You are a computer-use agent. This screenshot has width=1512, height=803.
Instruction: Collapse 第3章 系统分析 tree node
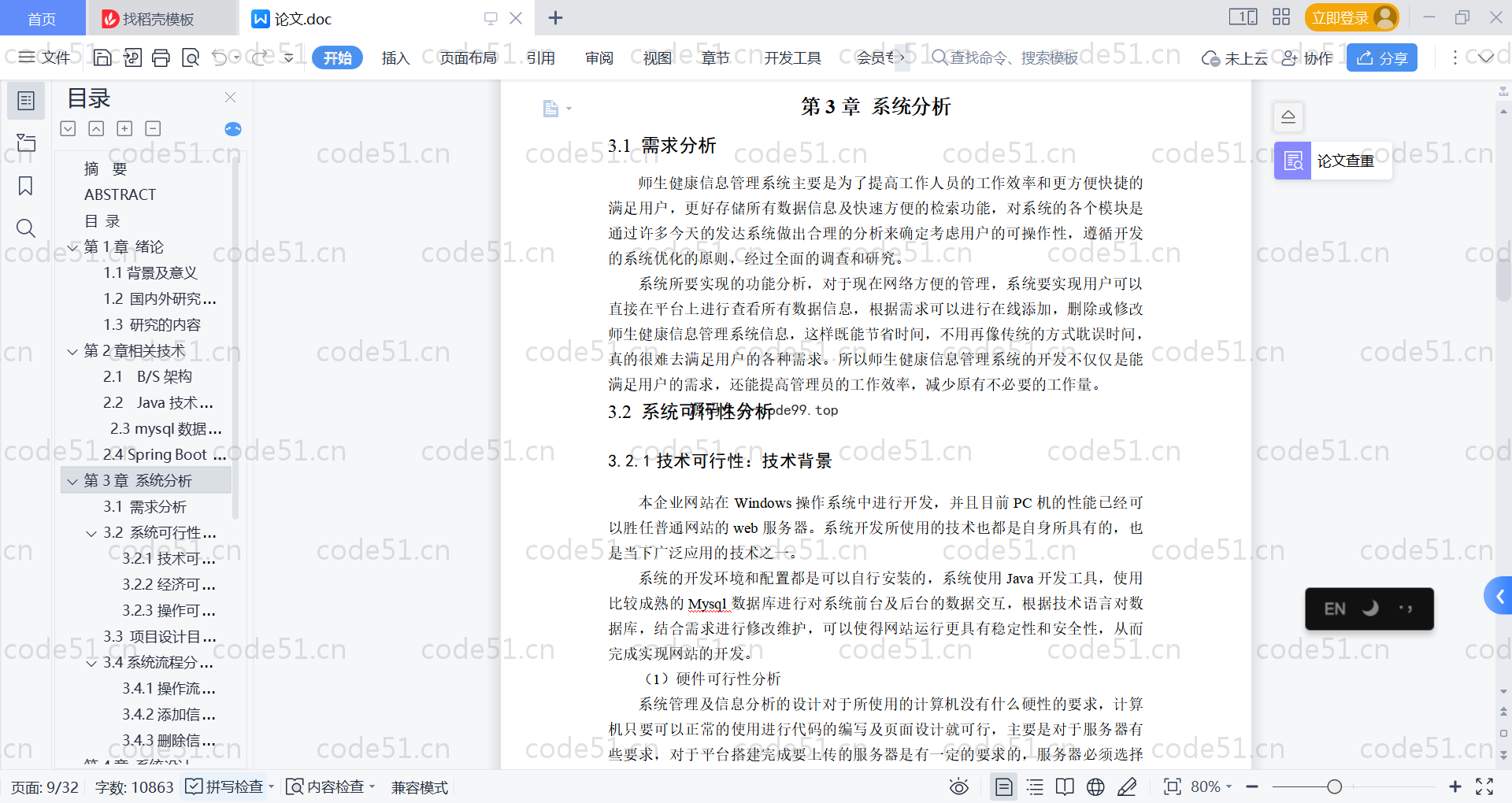pyautogui.click(x=72, y=481)
